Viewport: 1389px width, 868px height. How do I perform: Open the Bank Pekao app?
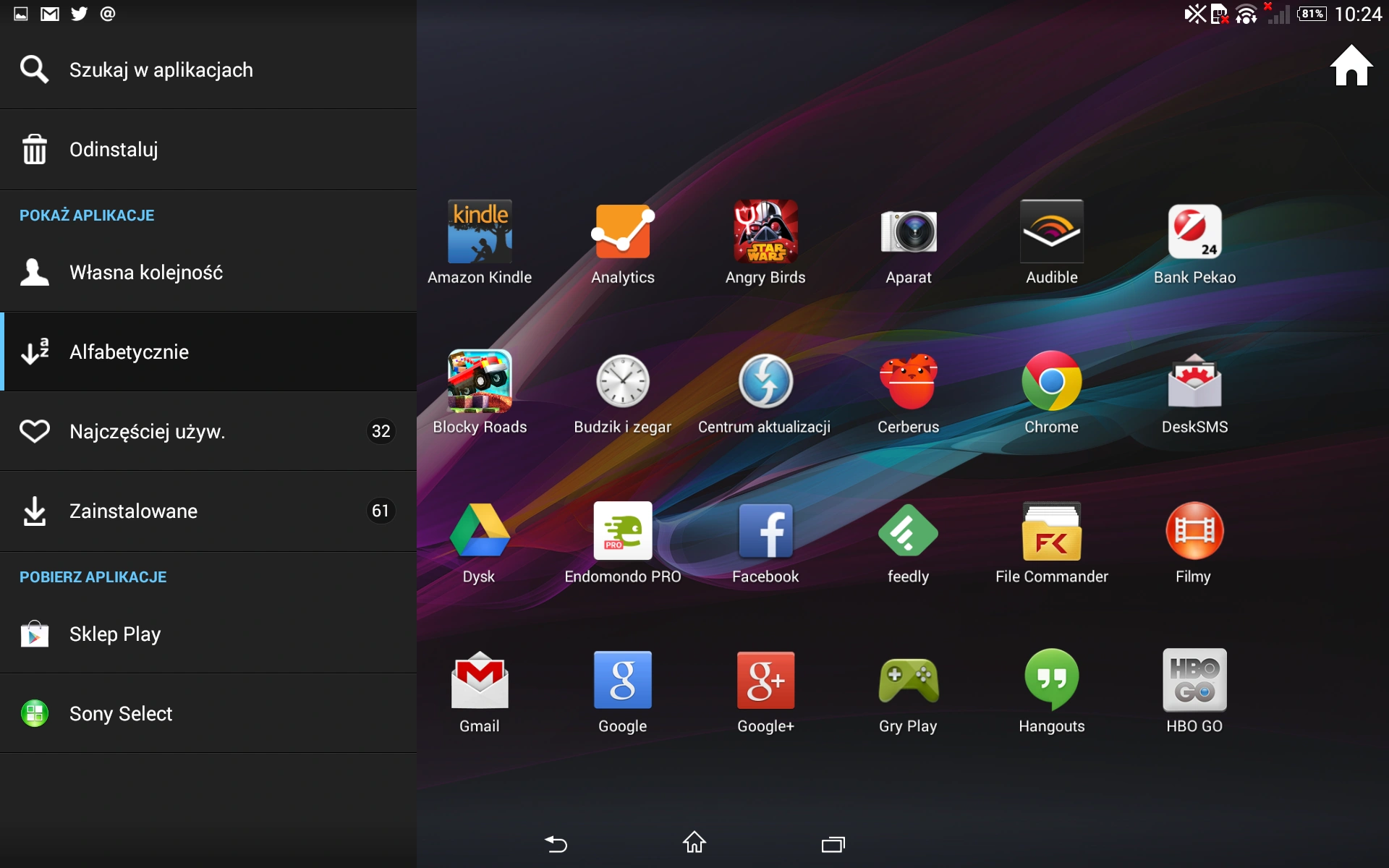[x=1194, y=242]
